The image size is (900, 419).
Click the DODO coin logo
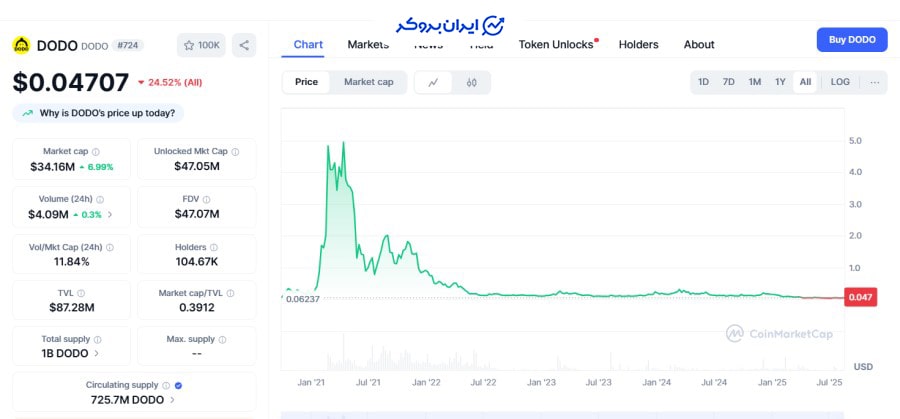pos(21,45)
